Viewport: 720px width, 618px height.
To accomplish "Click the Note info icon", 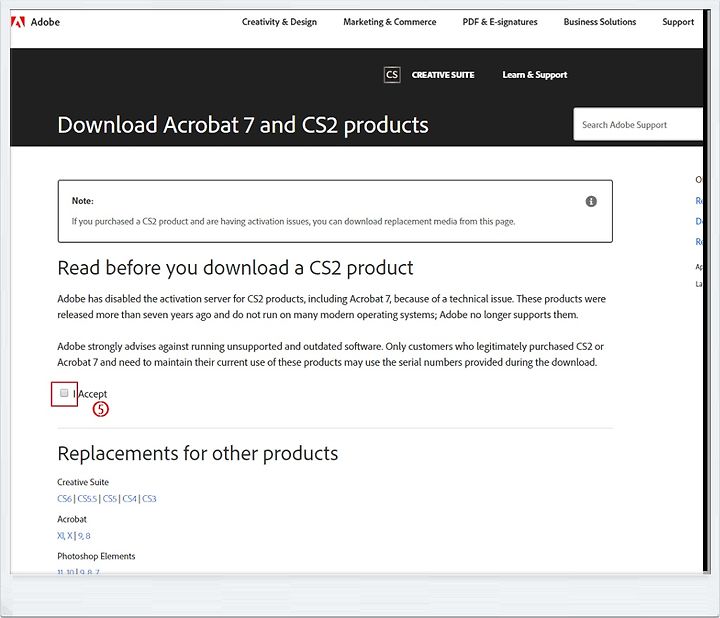I will coord(591,201).
